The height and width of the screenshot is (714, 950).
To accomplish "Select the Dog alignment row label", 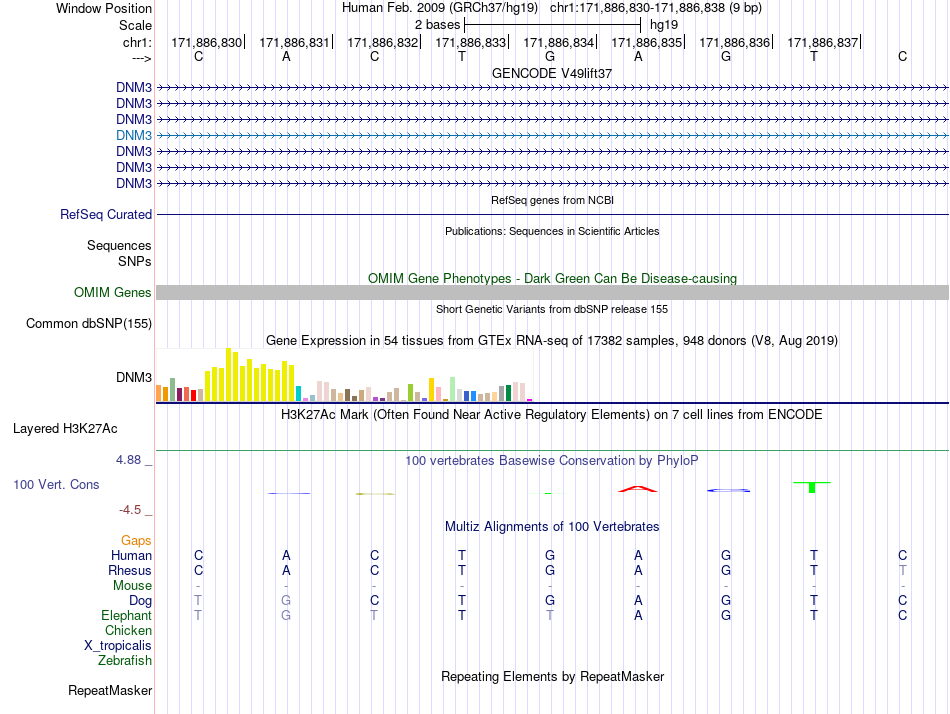I will pos(141,600).
